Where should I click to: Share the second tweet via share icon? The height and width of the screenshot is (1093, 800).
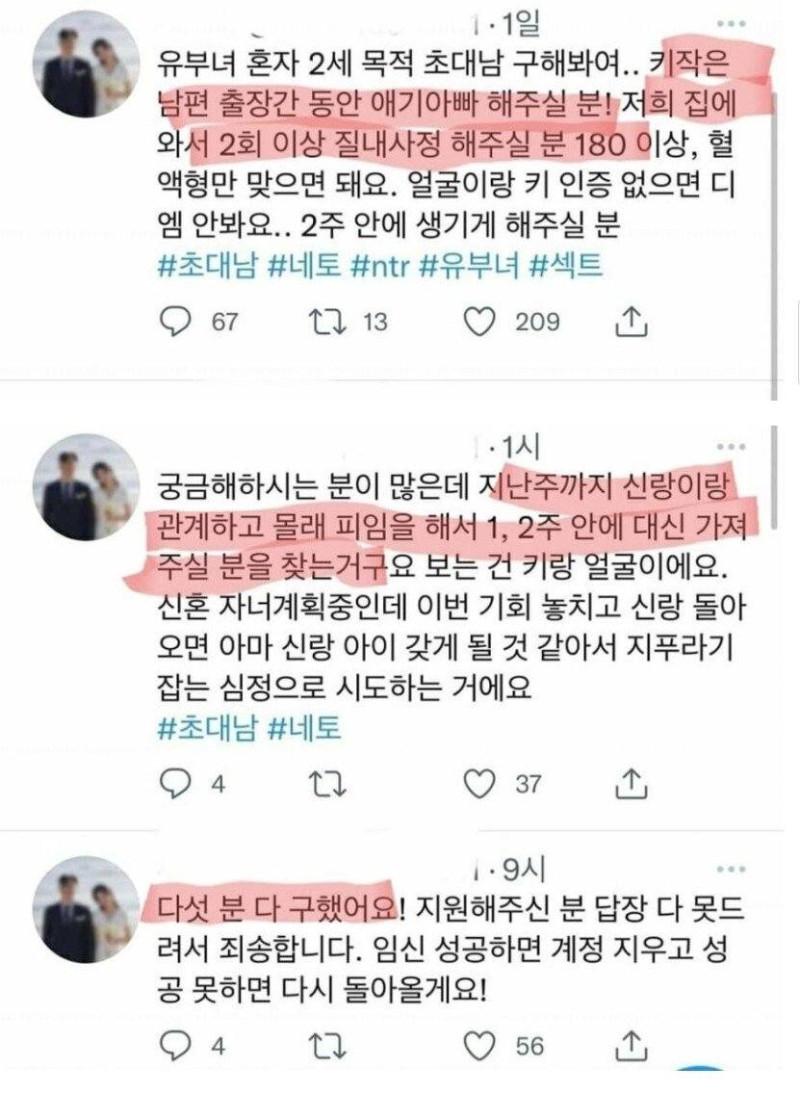tap(631, 783)
